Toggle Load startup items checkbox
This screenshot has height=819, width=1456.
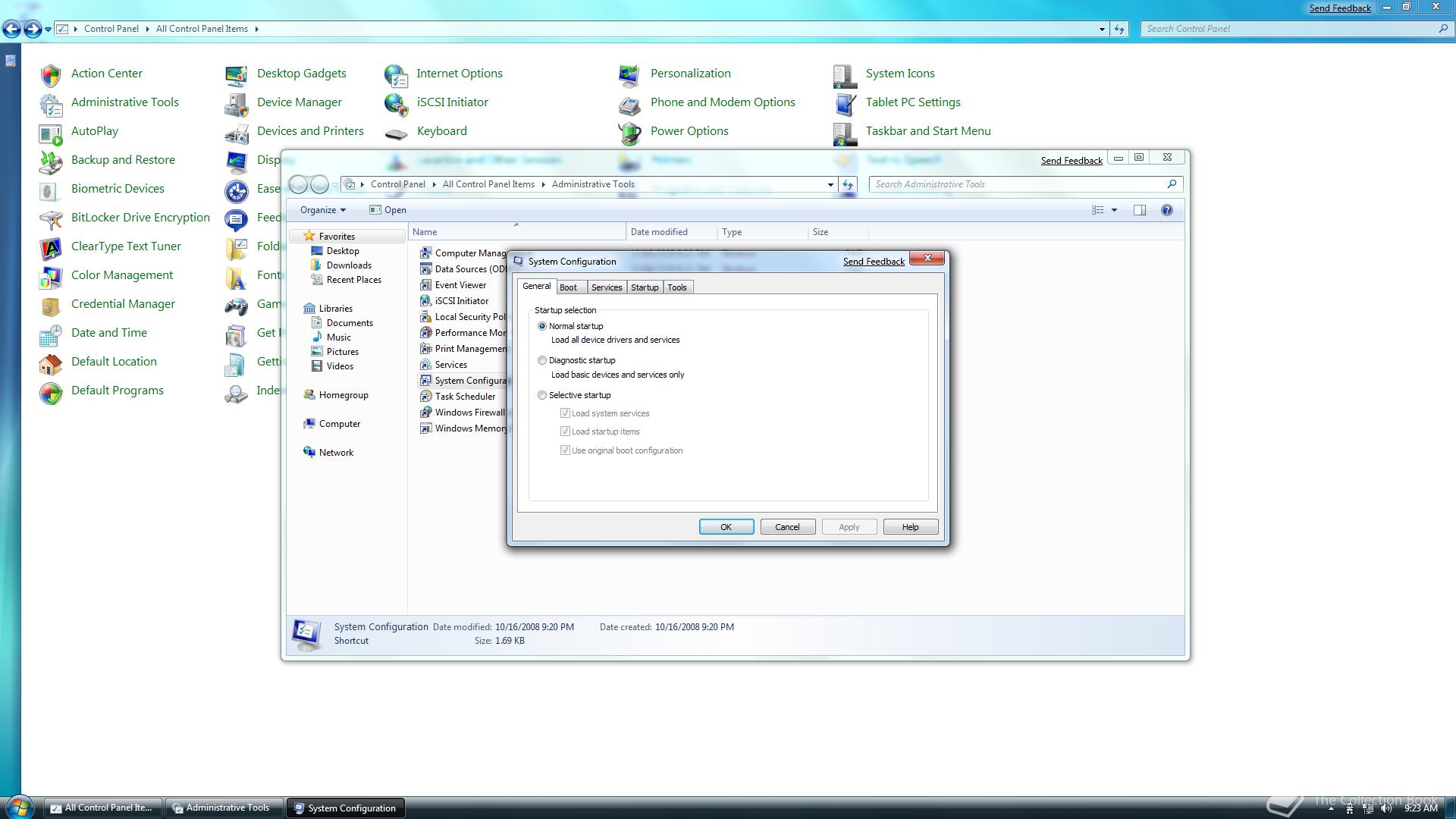[x=565, y=431]
